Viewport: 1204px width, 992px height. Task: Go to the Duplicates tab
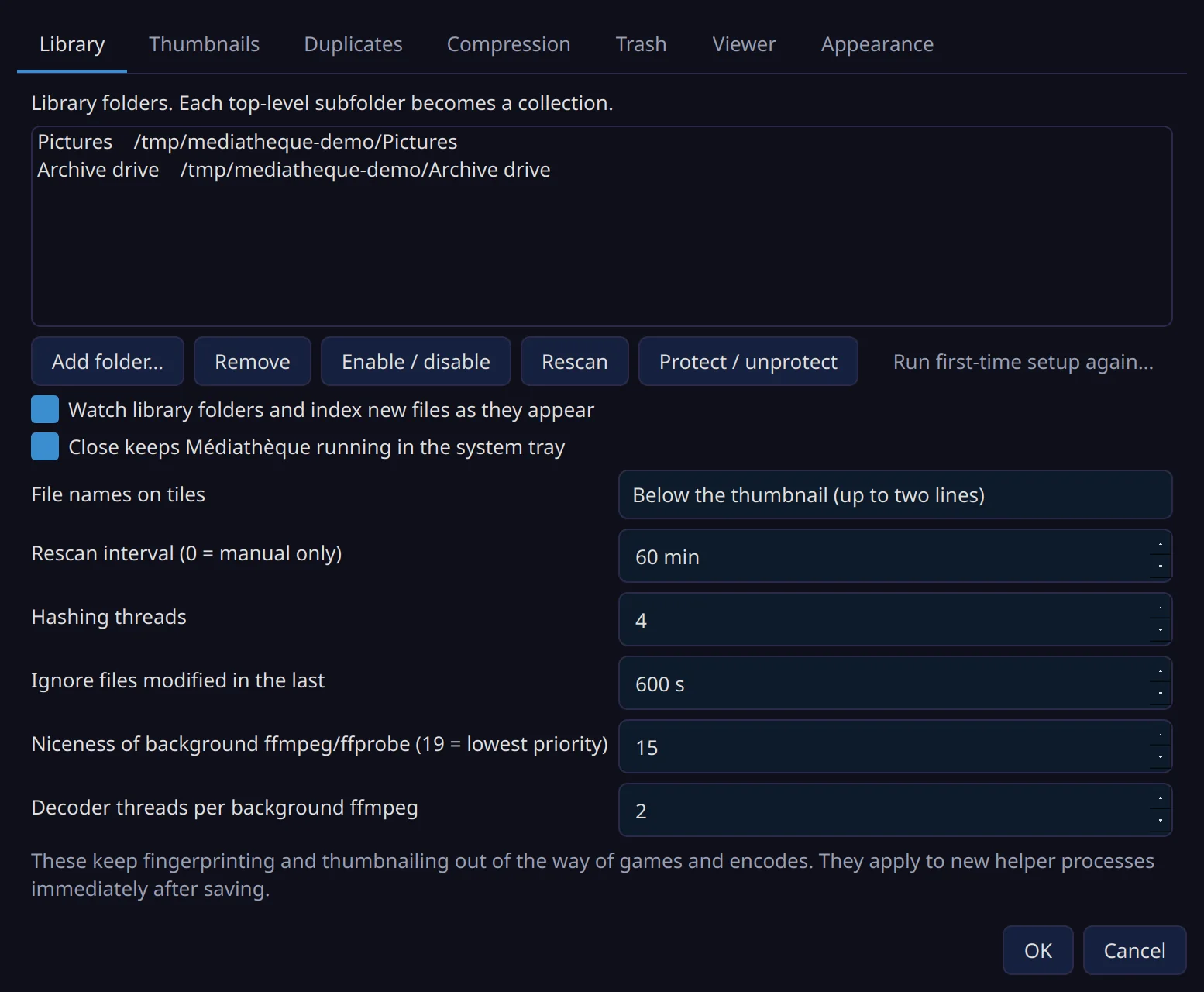coord(353,44)
